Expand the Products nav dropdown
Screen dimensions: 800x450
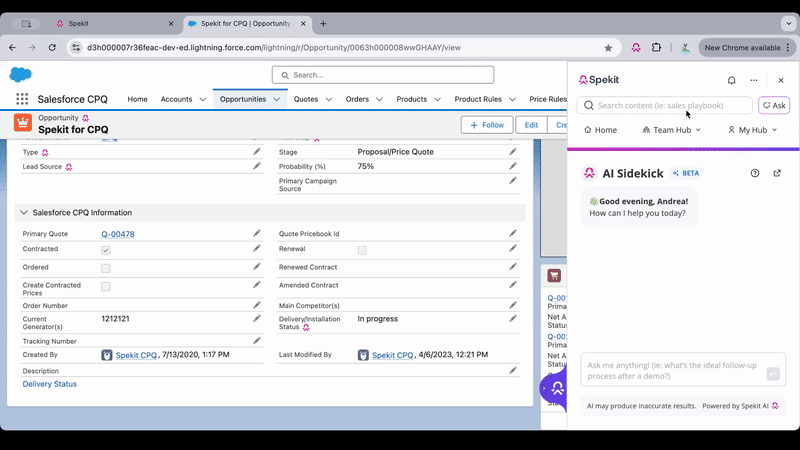point(437,99)
